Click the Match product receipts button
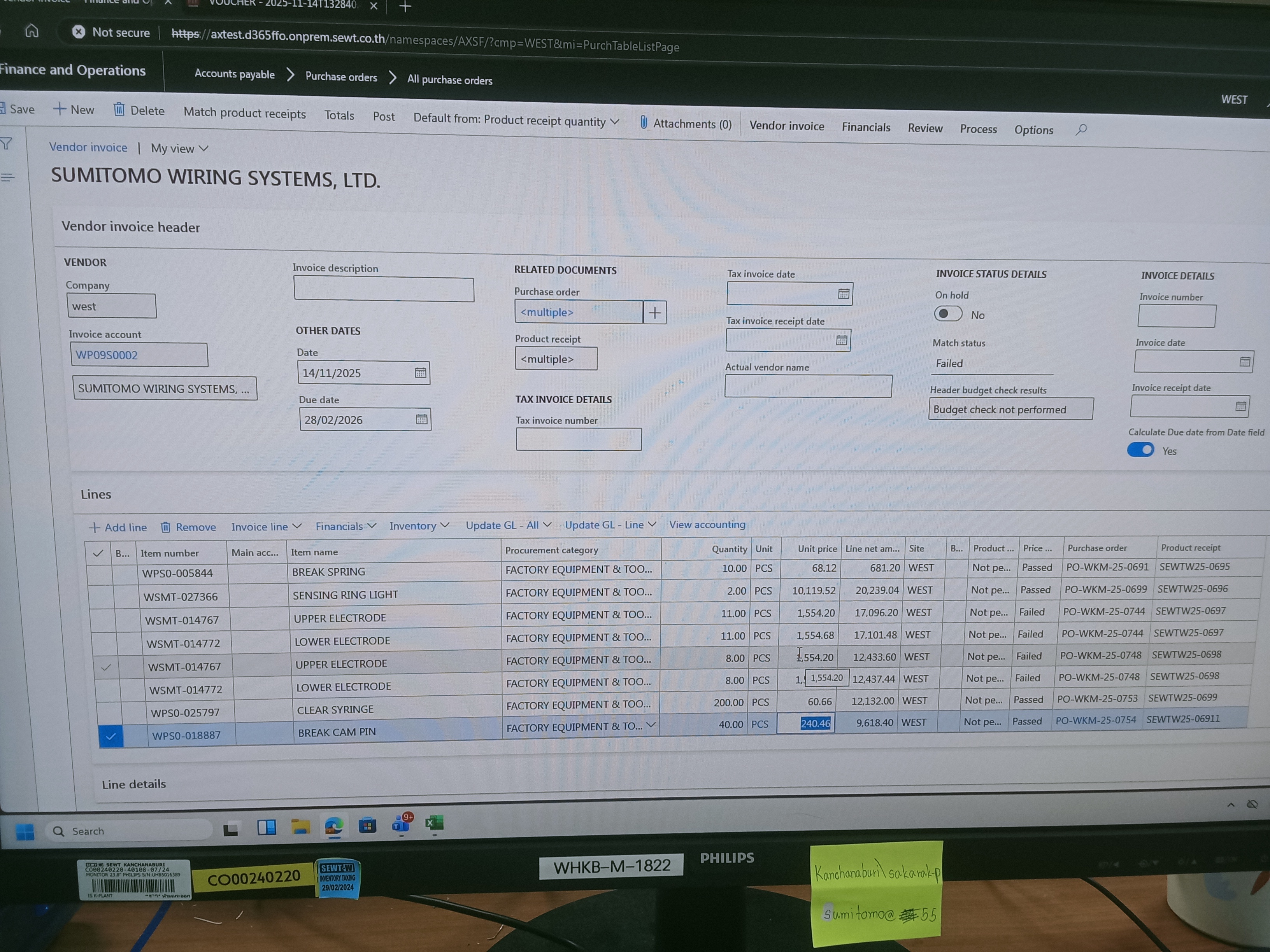Viewport: 1270px width, 952px height. 245,113
